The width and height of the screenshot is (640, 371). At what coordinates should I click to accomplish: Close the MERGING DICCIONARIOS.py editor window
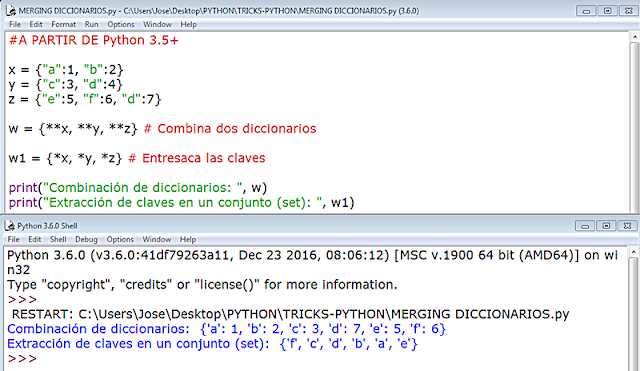tap(629, 11)
